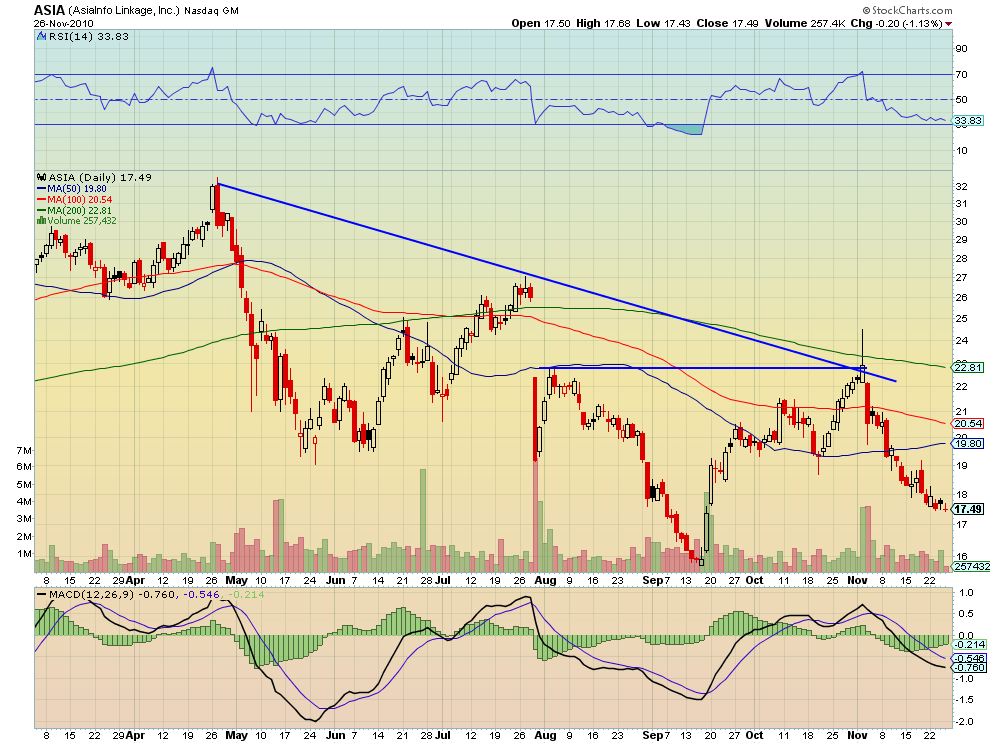The image size is (990, 744).
Task: Click the purple -0.546 signal value in MACD legend
Action: pyautogui.click(x=201, y=594)
